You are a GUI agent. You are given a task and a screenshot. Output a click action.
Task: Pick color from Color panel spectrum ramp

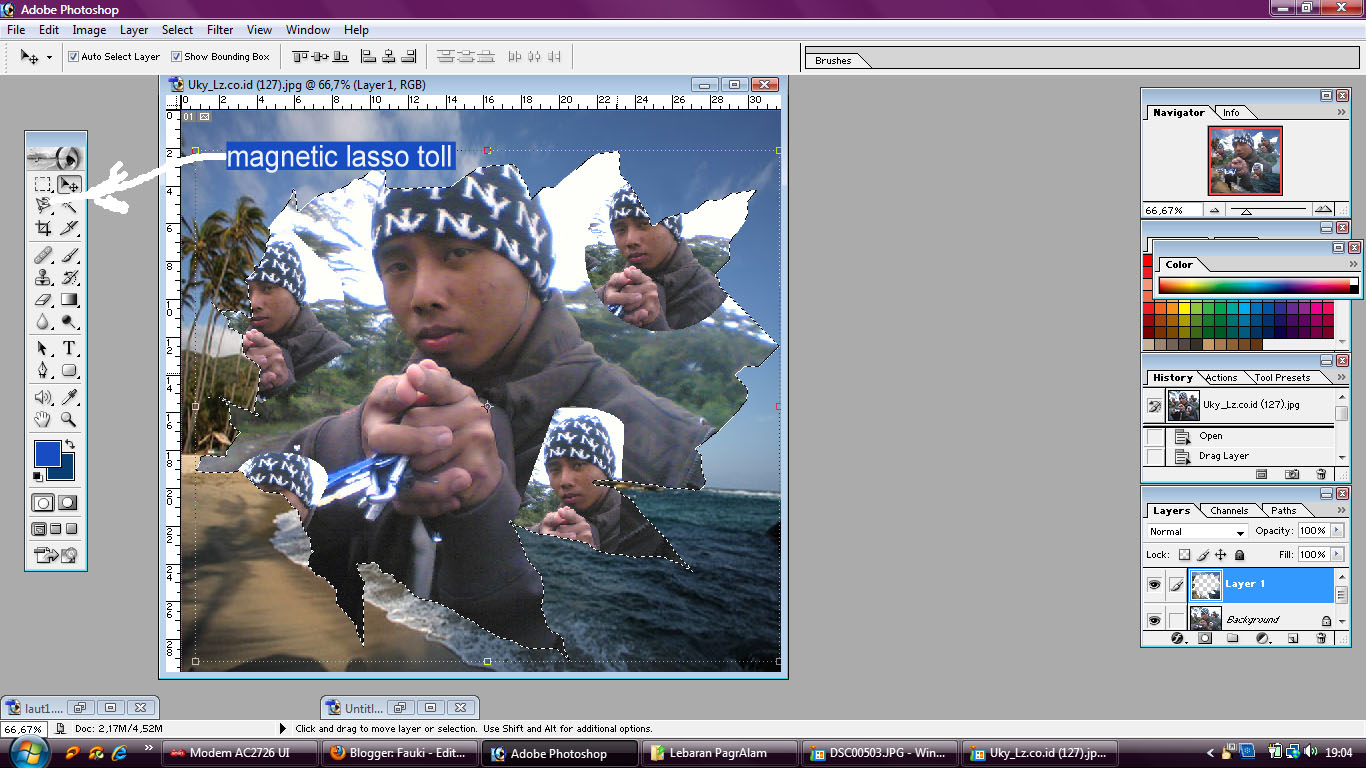click(x=1254, y=286)
